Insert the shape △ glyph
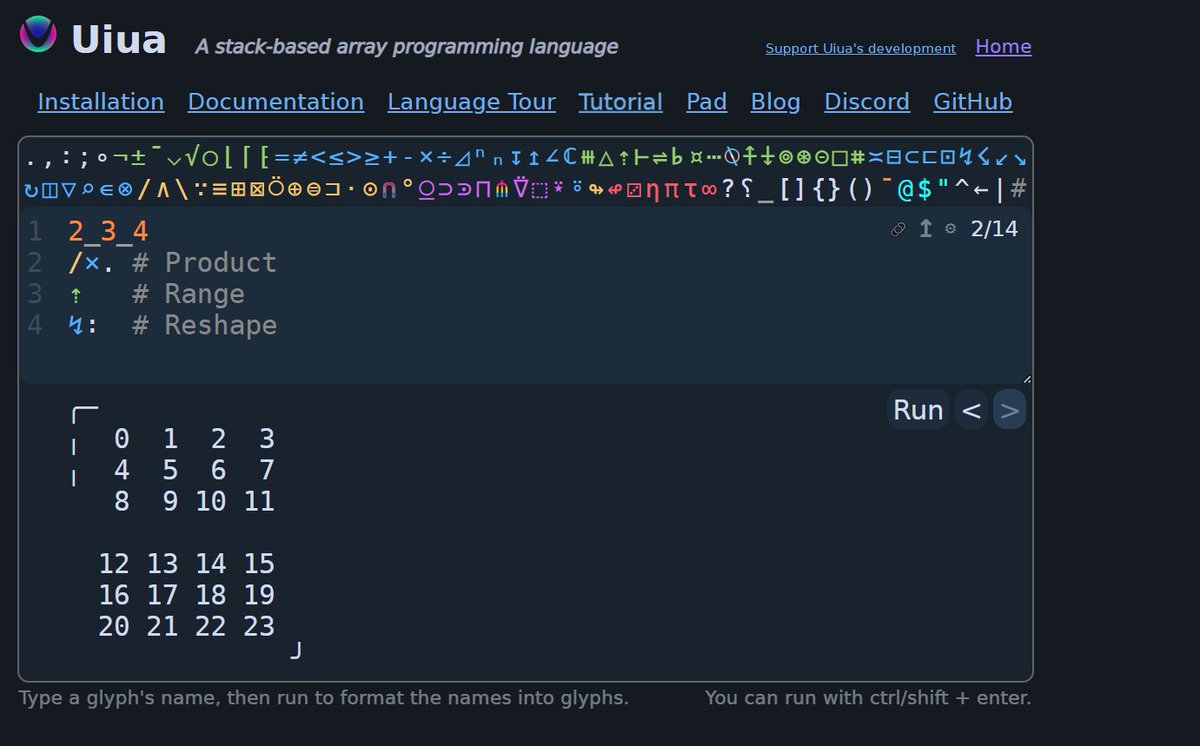 point(606,157)
